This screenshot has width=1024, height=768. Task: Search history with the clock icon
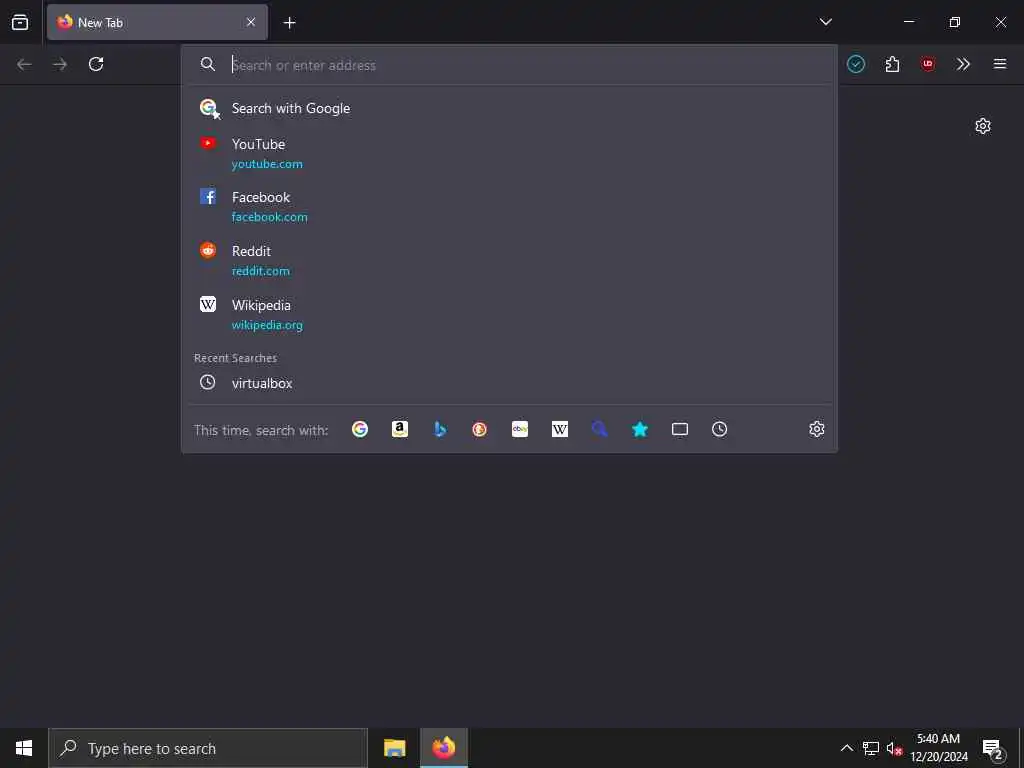pos(720,429)
